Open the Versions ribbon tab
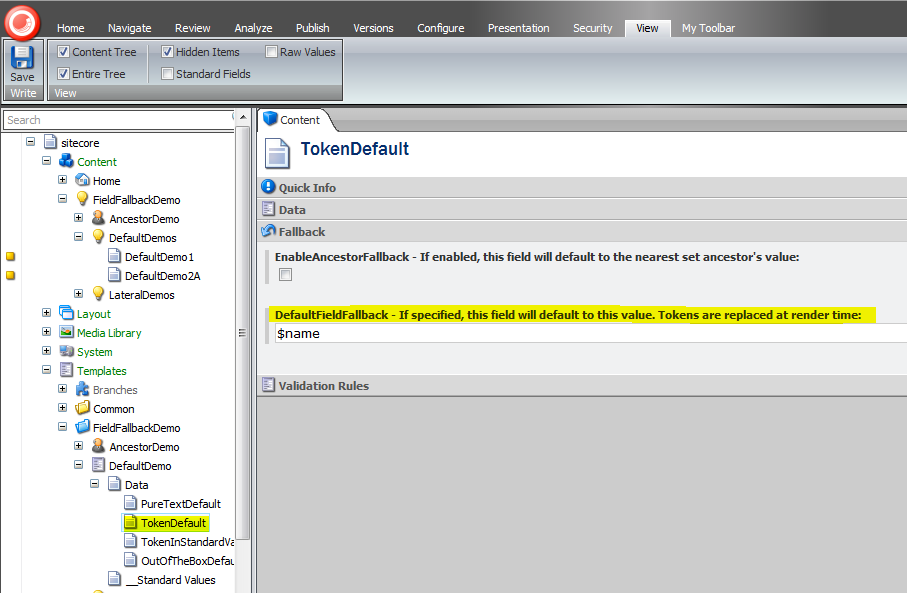907x593 pixels. (373, 28)
